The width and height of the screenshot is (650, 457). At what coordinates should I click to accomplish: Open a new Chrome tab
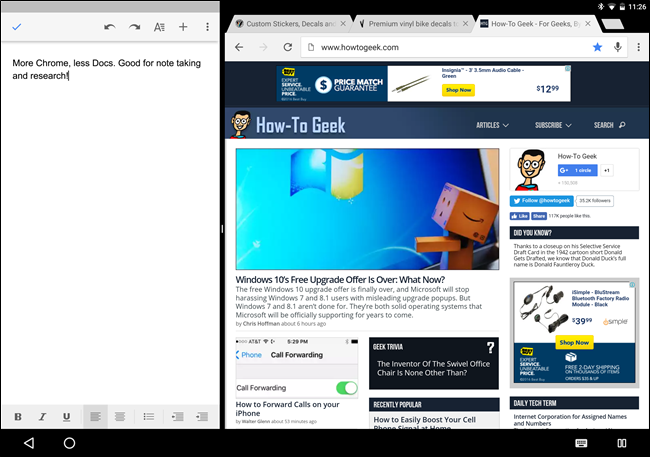point(613,24)
